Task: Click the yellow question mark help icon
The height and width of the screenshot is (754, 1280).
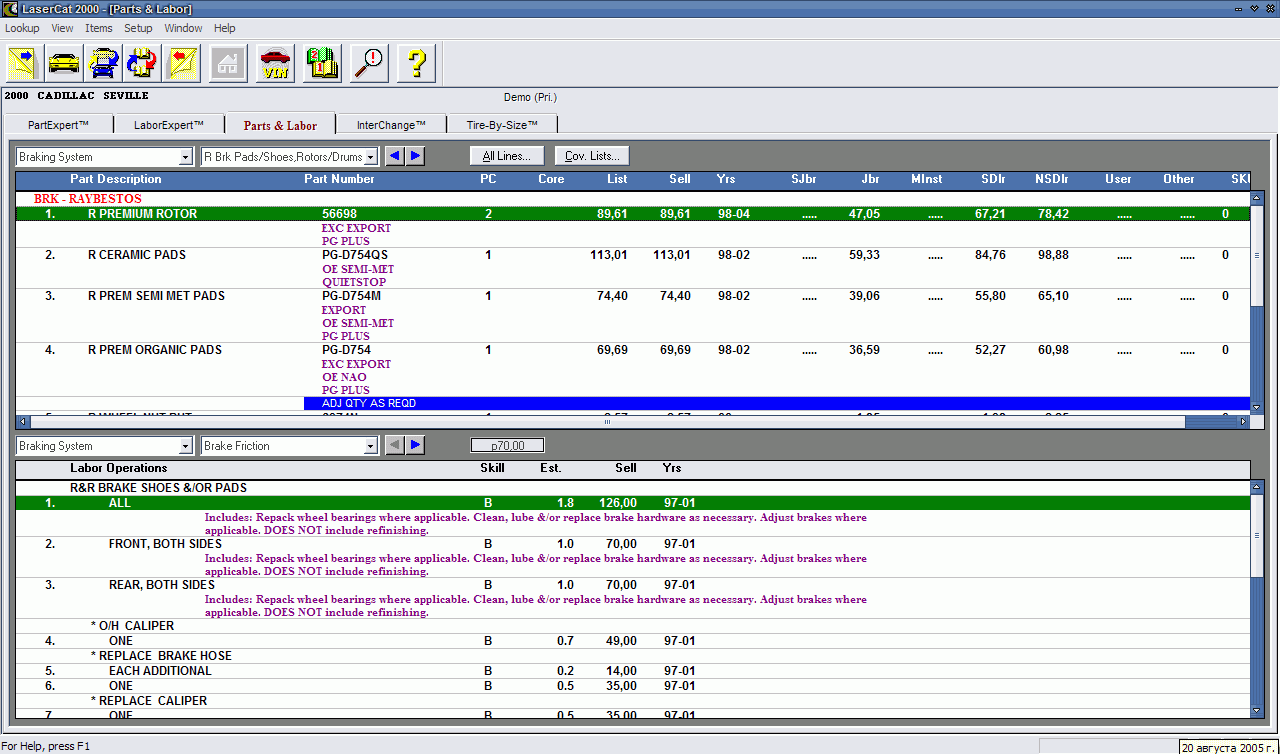Action: [416, 63]
